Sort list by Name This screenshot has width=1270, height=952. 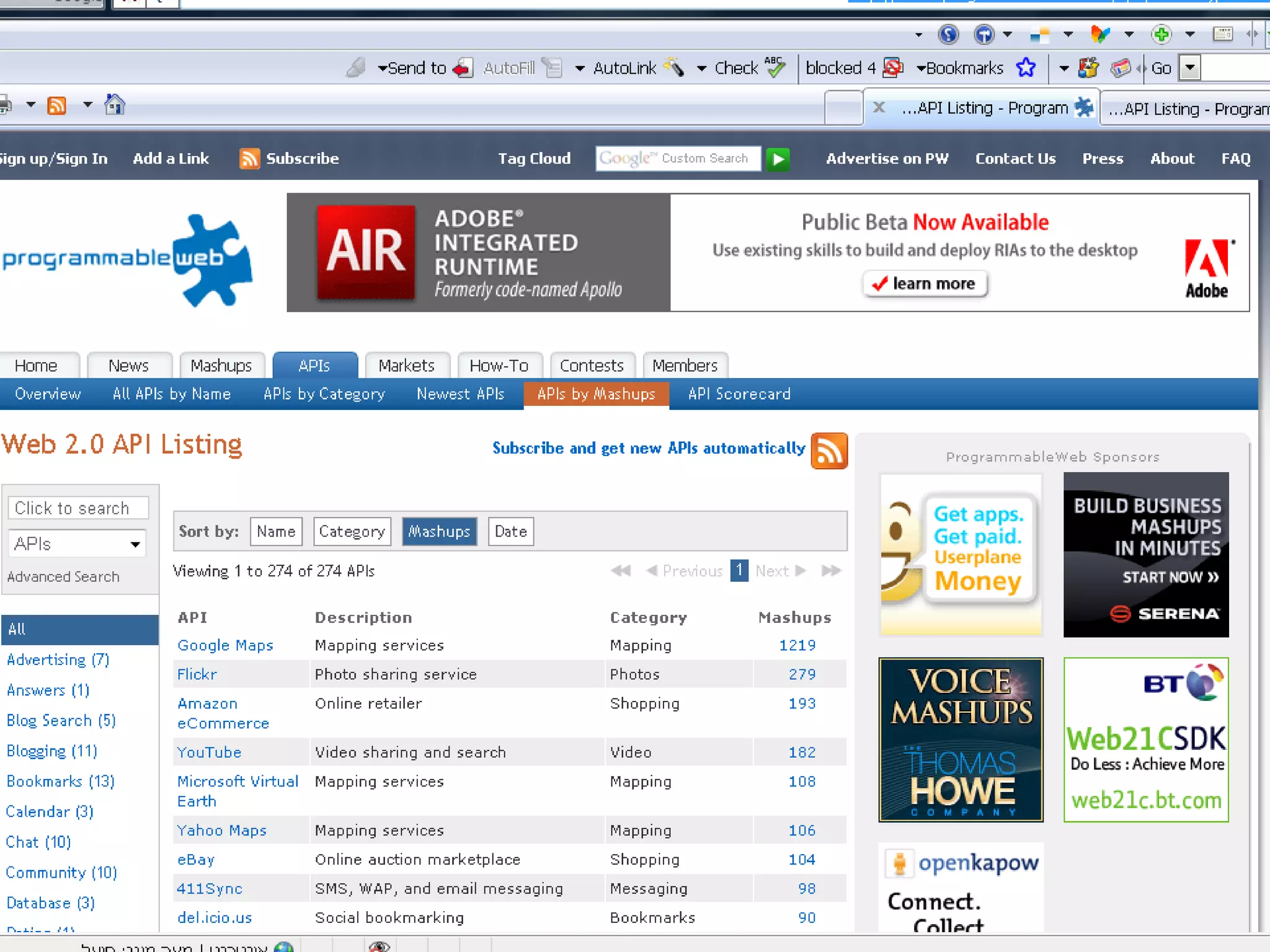coord(276,532)
